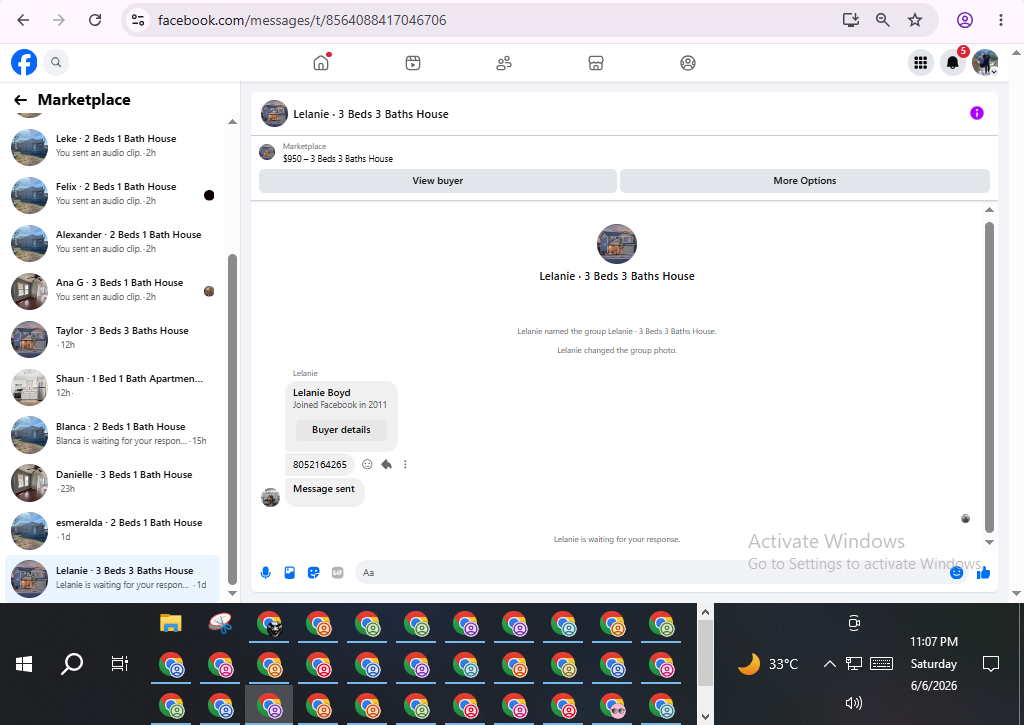Open the account profile picture menu
1024x725 pixels.
point(985,63)
